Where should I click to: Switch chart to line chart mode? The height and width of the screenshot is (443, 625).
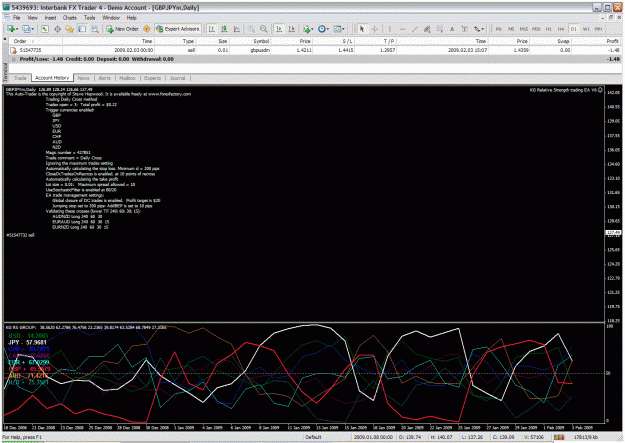237,29
